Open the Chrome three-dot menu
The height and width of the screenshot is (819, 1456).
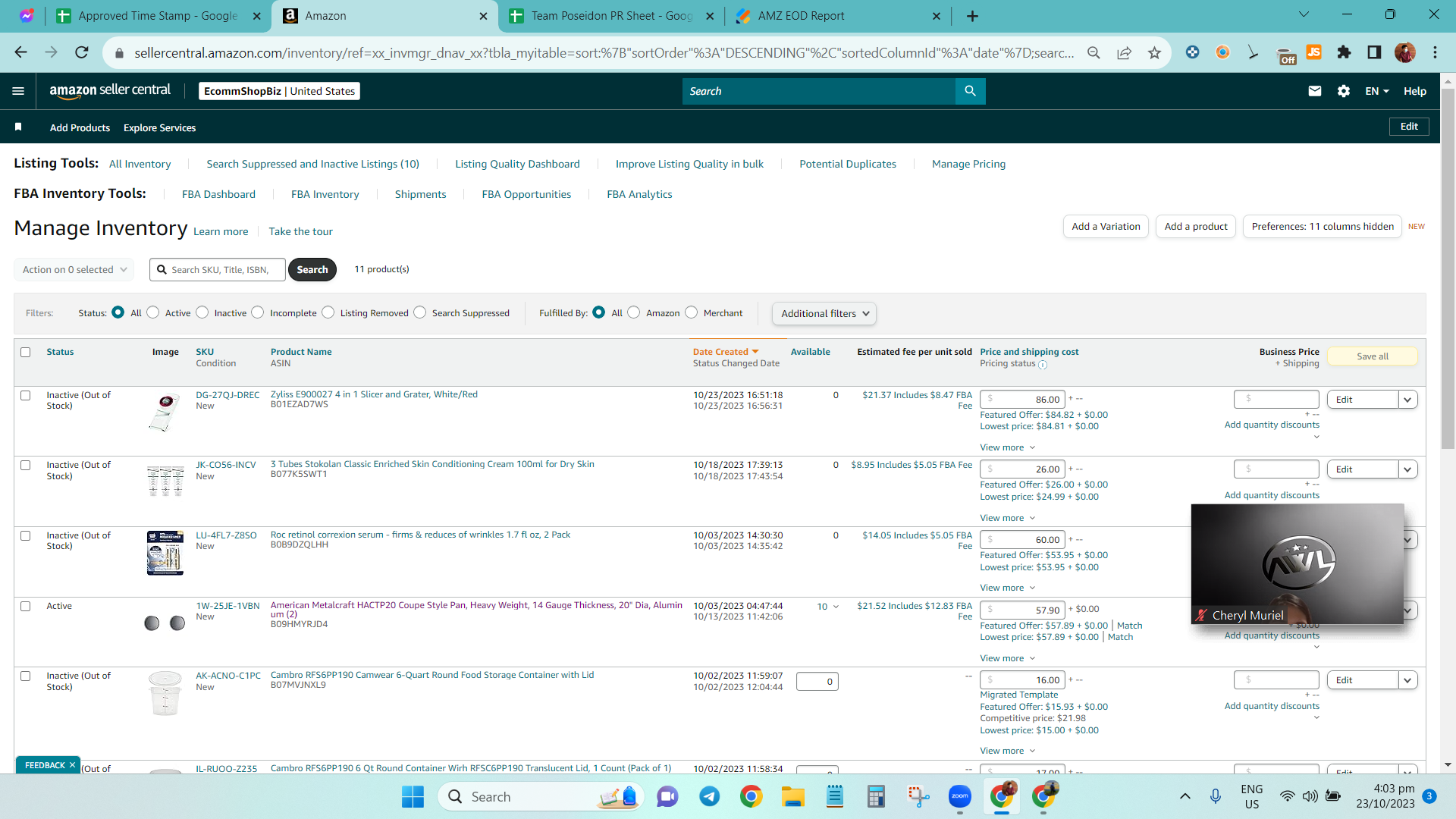[1435, 52]
